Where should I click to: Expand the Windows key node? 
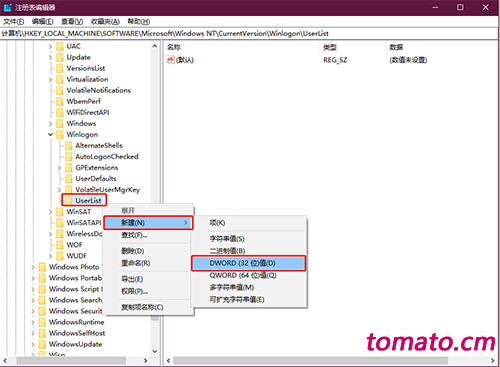pyautogui.click(x=50, y=124)
